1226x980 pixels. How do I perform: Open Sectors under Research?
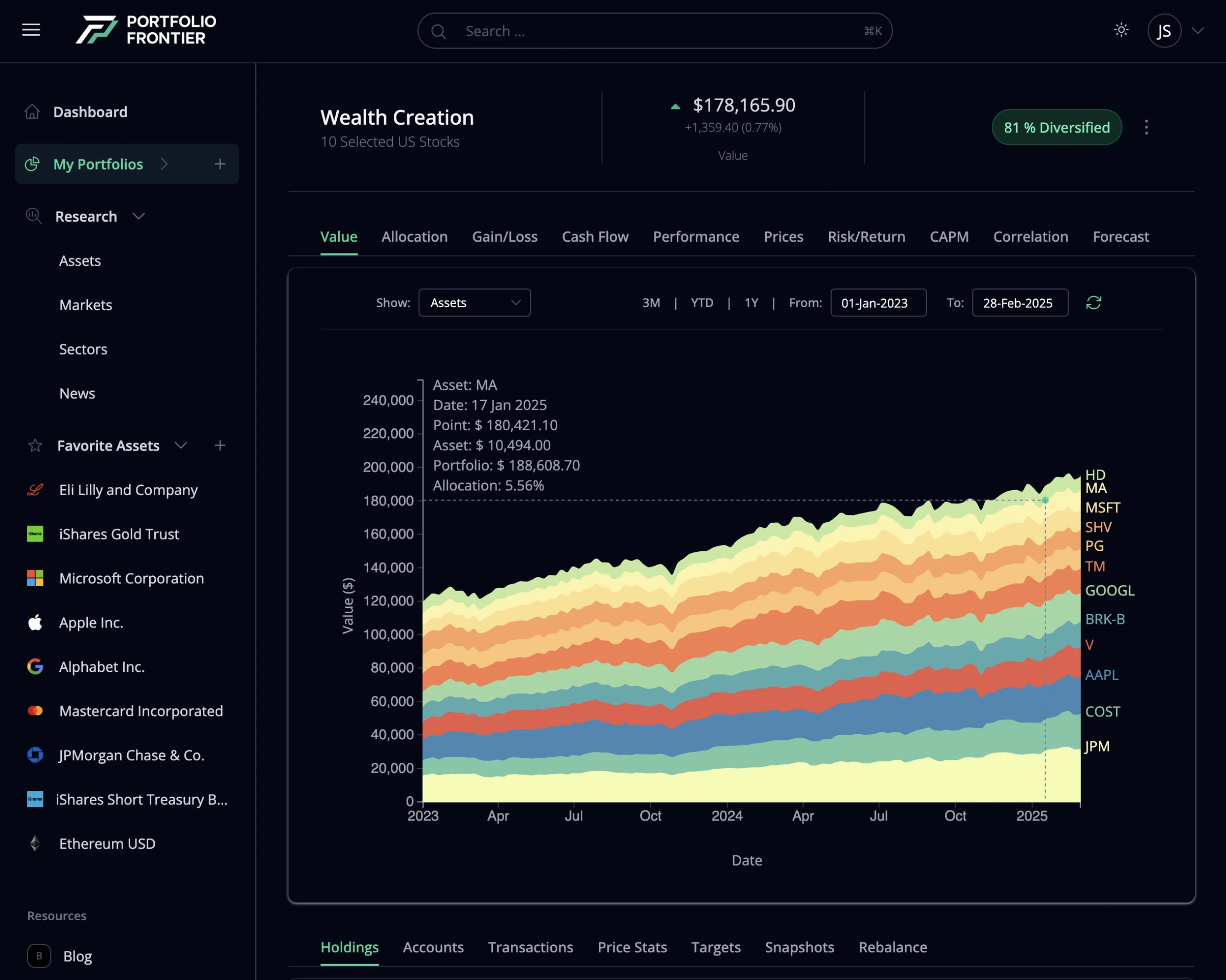pyautogui.click(x=83, y=349)
